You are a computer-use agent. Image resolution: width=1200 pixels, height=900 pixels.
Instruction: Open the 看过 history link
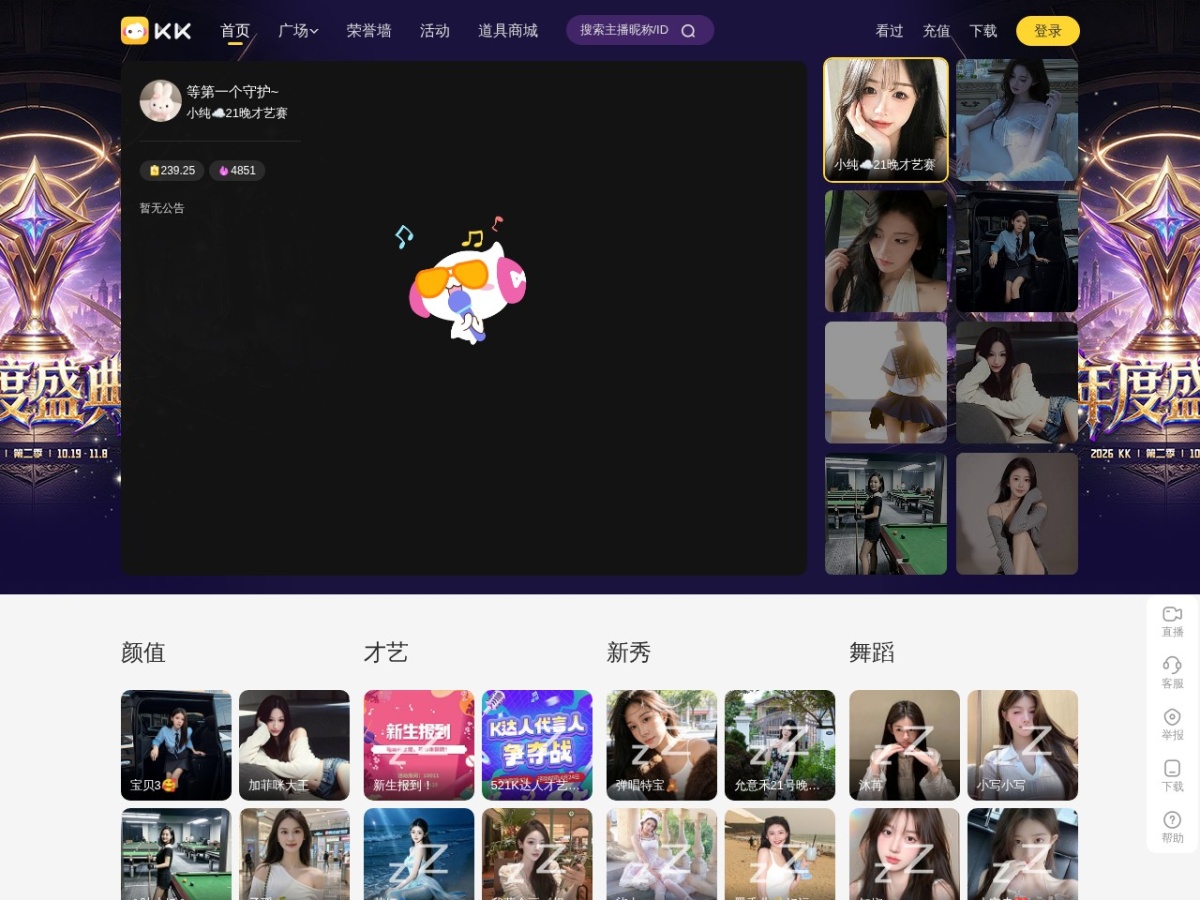(890, 31)
